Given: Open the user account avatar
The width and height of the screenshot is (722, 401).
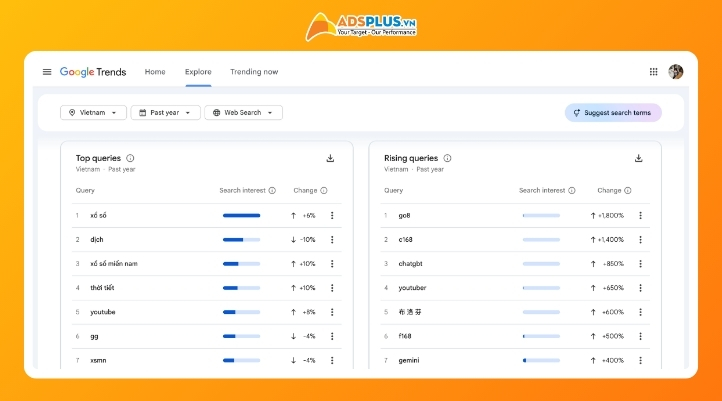Looking at the screenshot, I should (675, 72).
